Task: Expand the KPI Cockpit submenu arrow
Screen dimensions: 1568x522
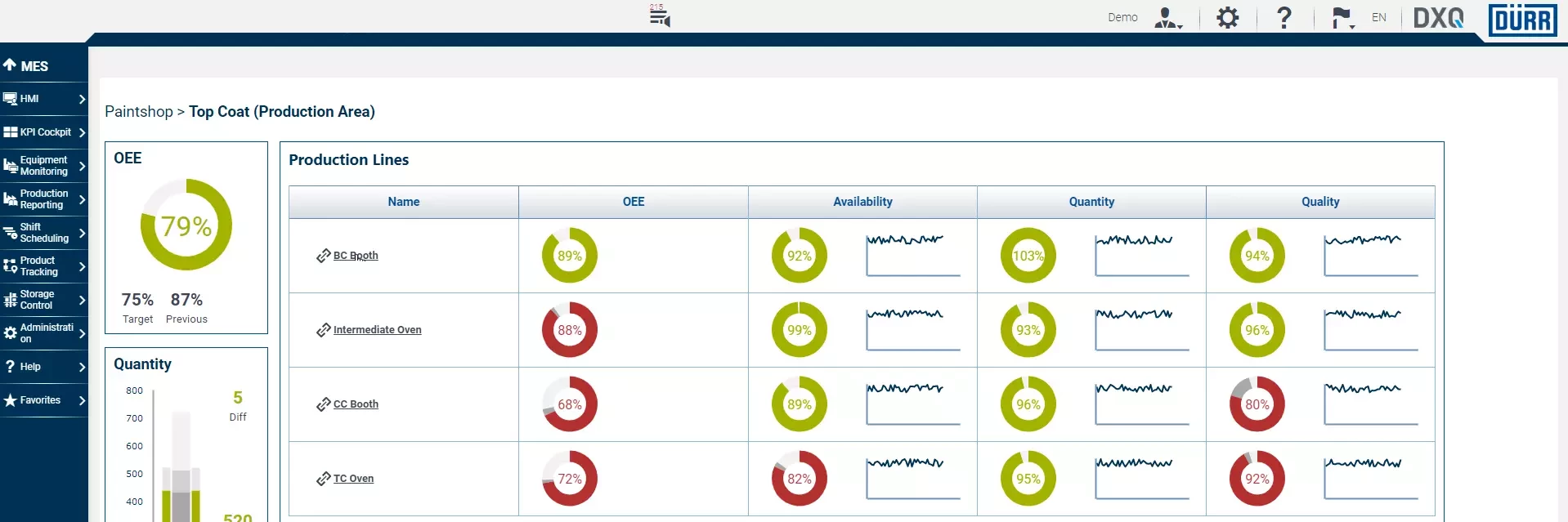Action: coord(82,132)
